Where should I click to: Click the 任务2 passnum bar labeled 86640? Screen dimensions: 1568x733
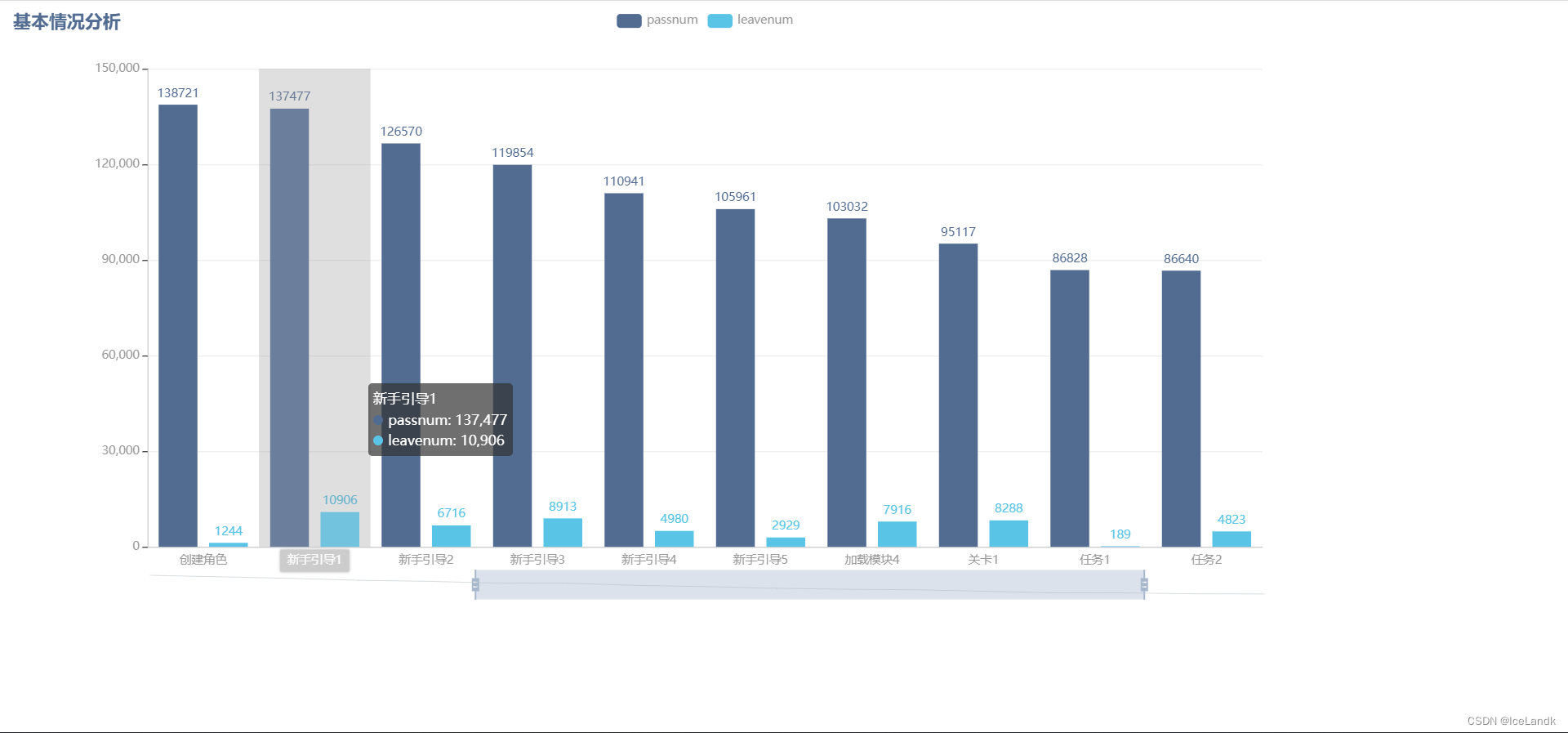(x=1182, y=409)
